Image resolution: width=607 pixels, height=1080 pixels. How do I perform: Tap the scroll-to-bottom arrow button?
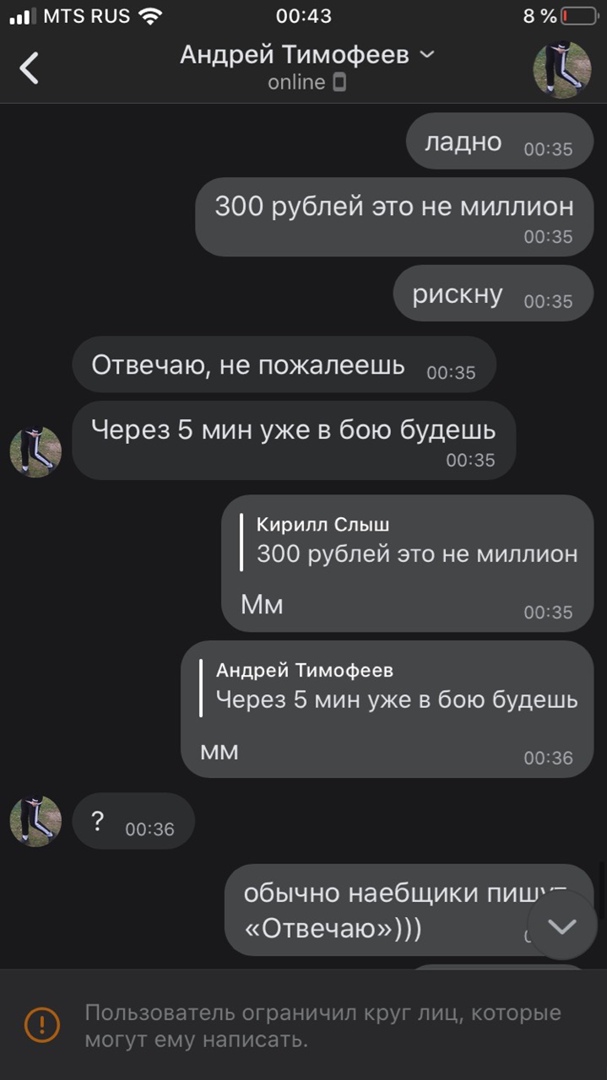pyautogui.click(x=562, y=926)
